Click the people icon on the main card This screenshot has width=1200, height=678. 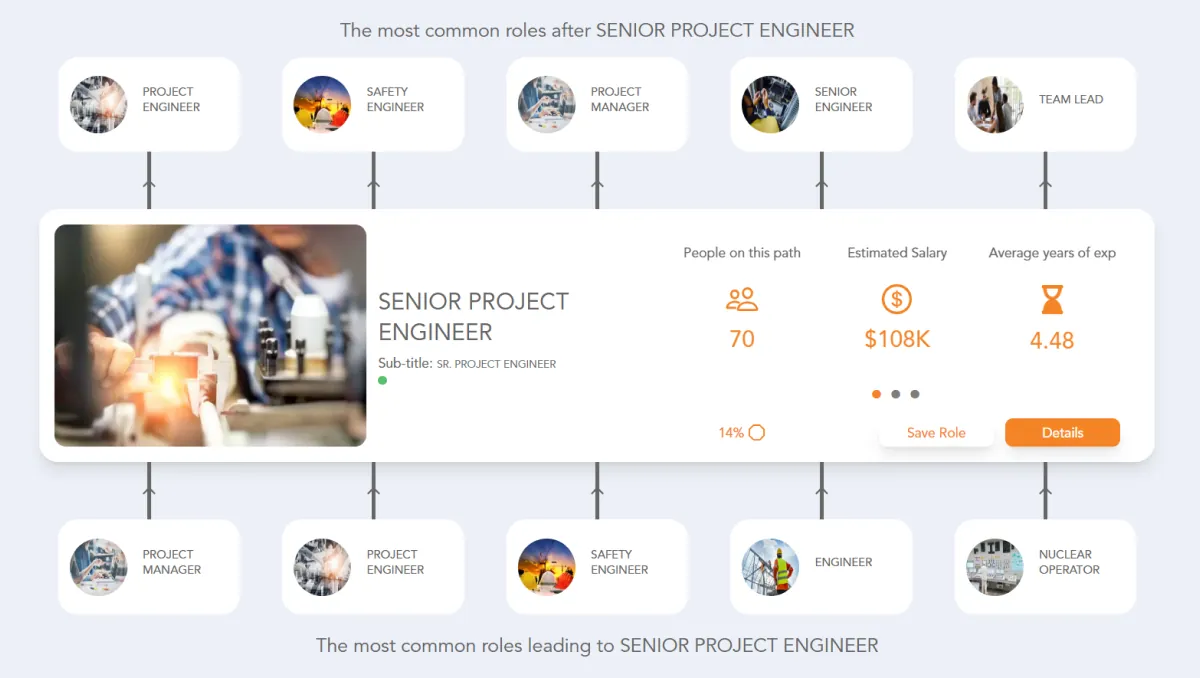[x=741, y=299]
